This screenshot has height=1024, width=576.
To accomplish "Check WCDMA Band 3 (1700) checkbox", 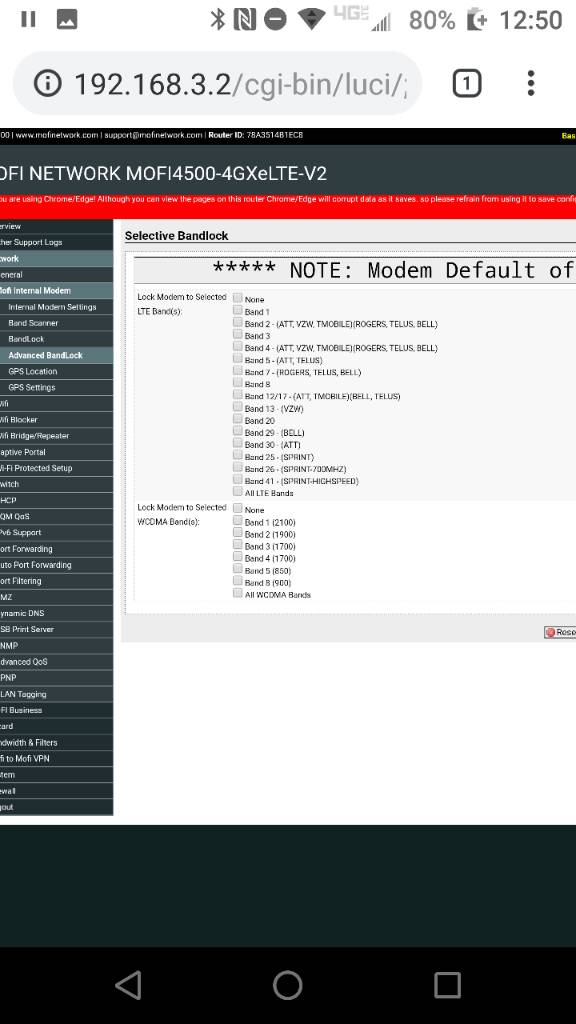I will click(x=238, y=545).
